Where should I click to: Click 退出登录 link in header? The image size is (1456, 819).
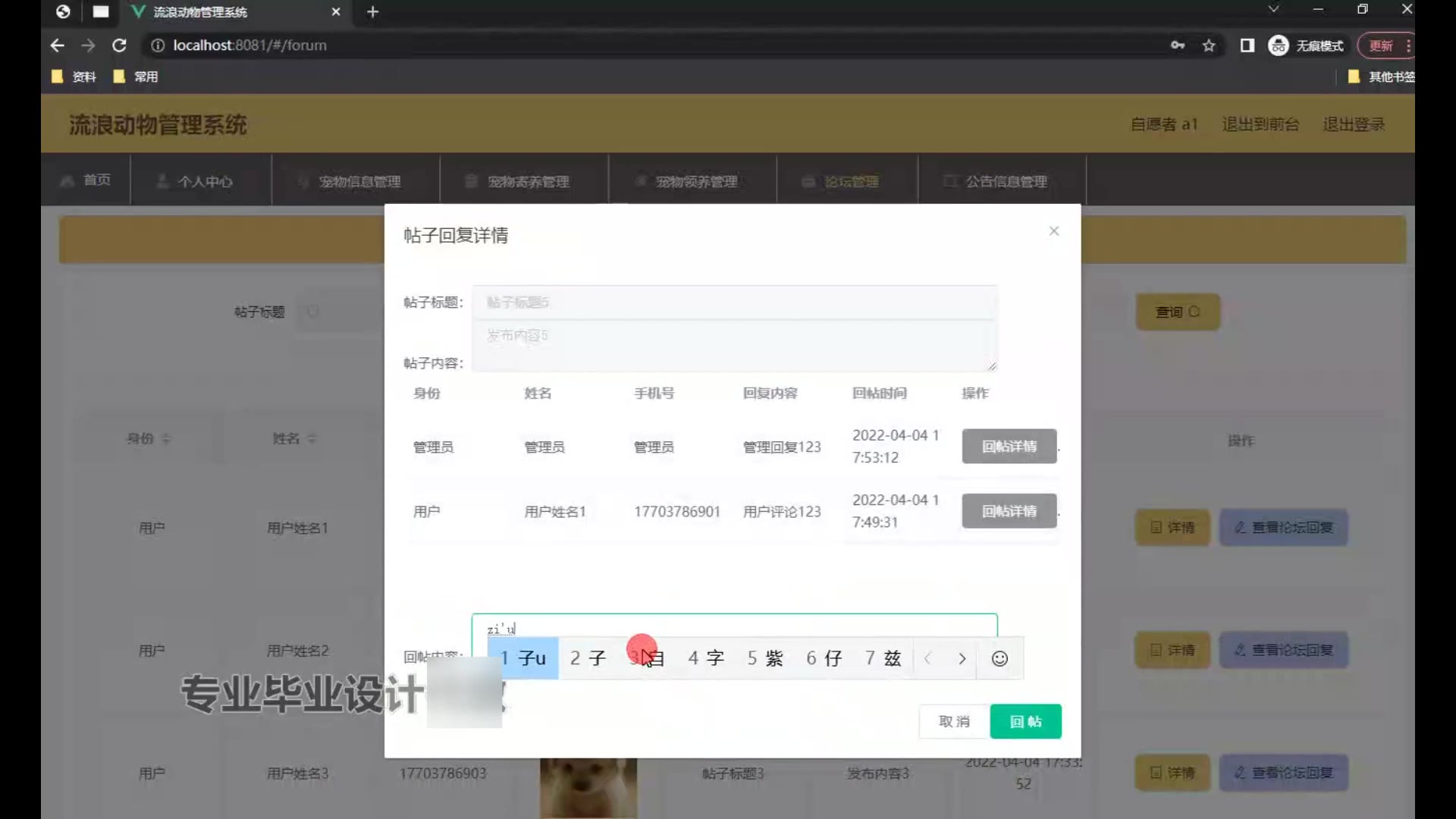tap(1354, 124)
